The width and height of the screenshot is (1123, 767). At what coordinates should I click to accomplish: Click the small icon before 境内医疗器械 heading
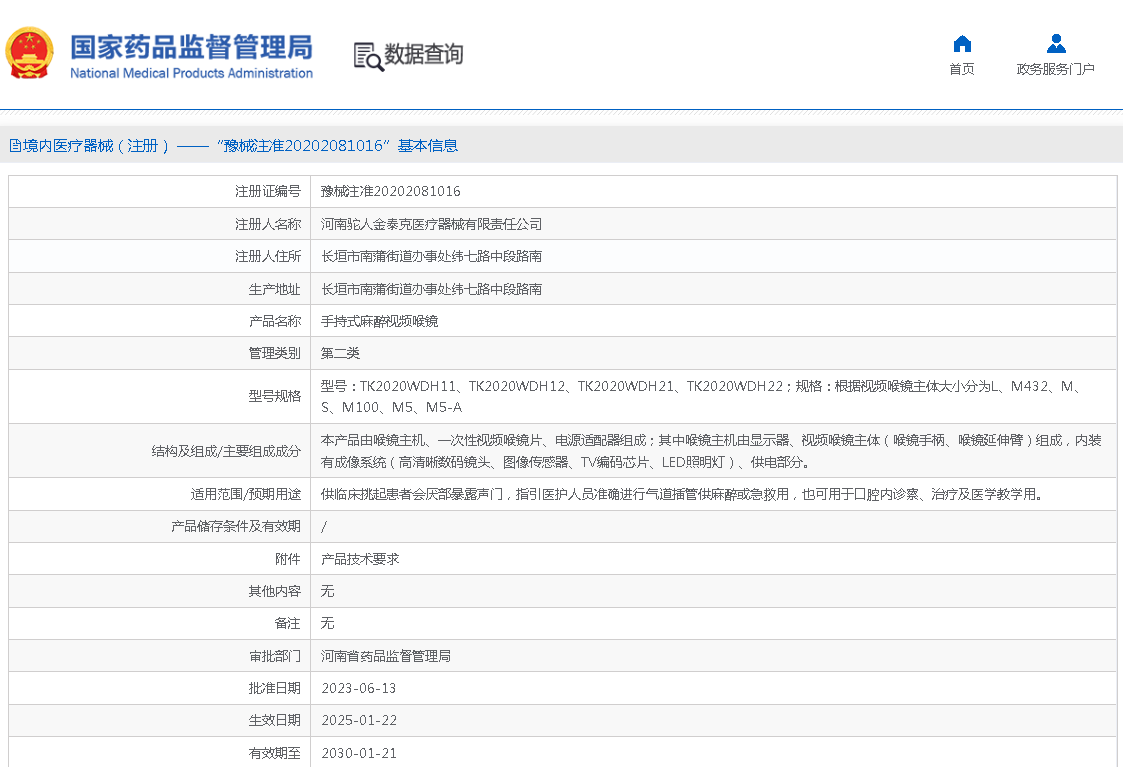[x=15, y=146]
